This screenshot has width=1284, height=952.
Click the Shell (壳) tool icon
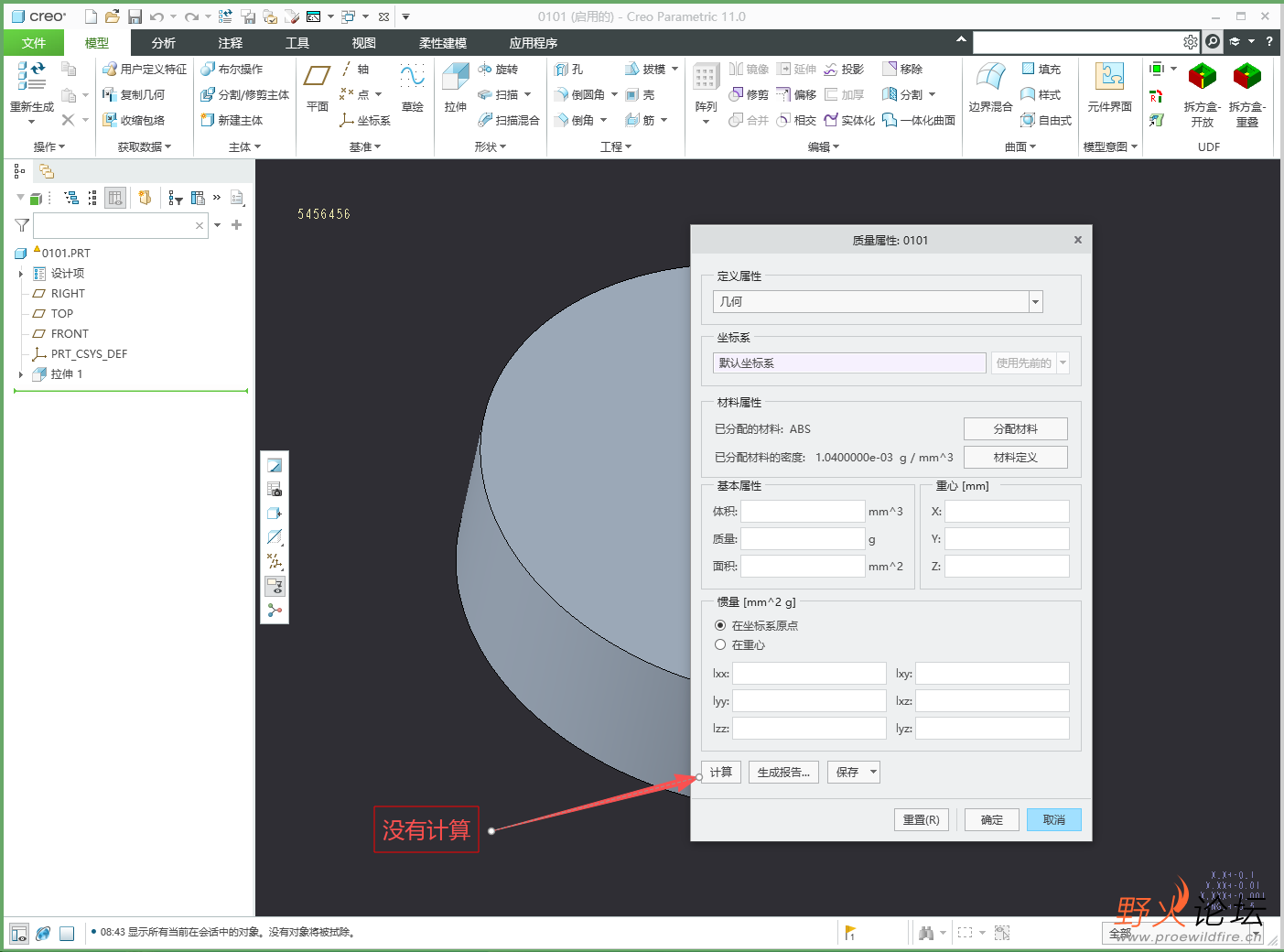[640, 95]
